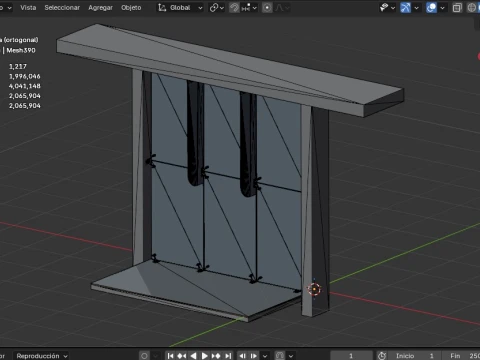The height and width of the screenshot is (360, 480).
Task: Click the Mesh390 object name text
Action: pos(21,50)
